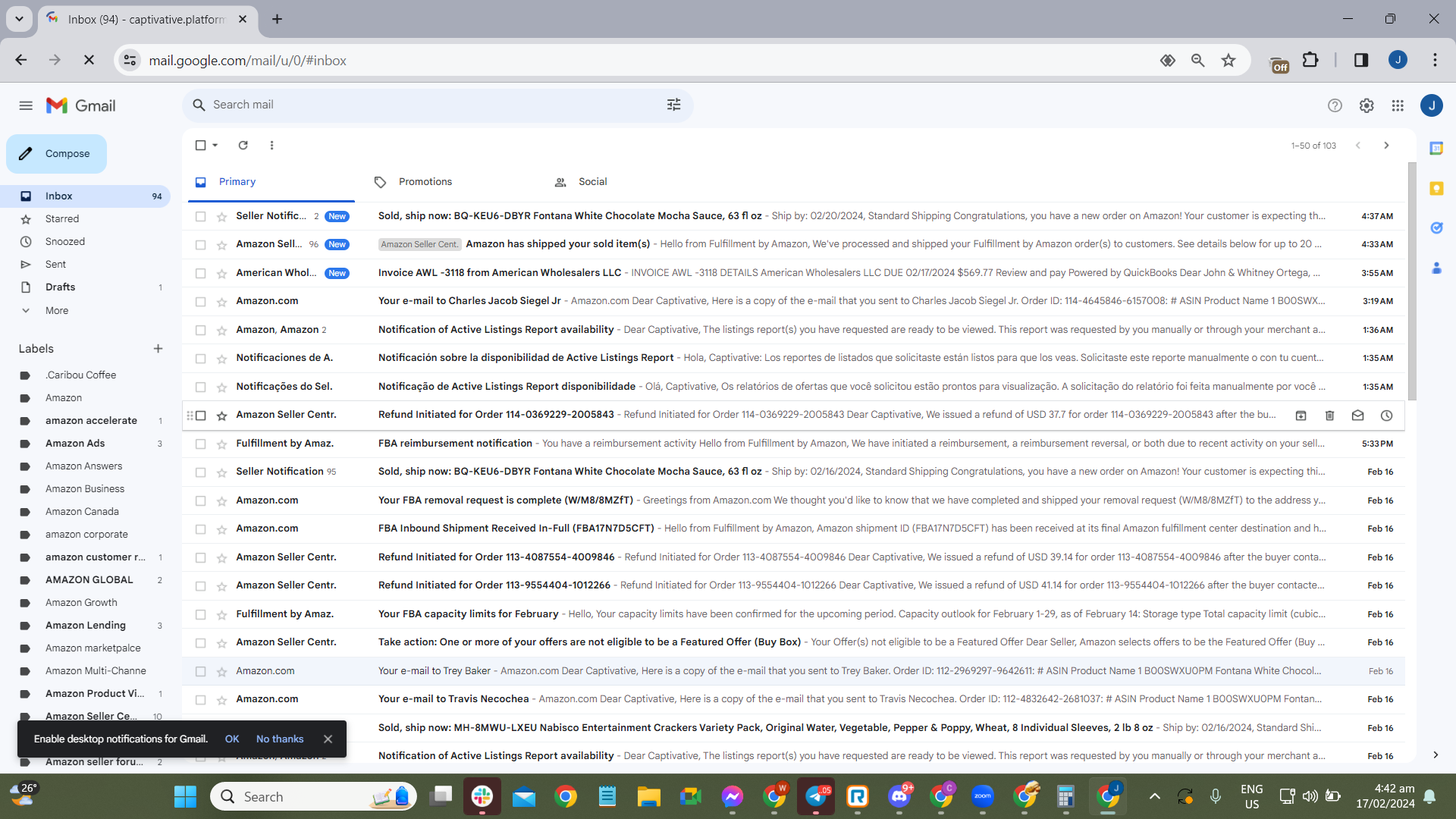Viewport: 1456px width, 819px height.
Task: Open Gmail main menu hamburger icon
Action: (26, 105)
